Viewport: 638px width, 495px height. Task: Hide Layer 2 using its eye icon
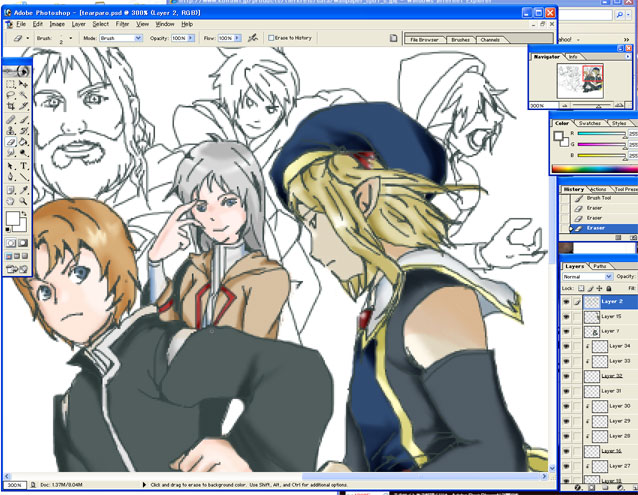tap(566, 301)
